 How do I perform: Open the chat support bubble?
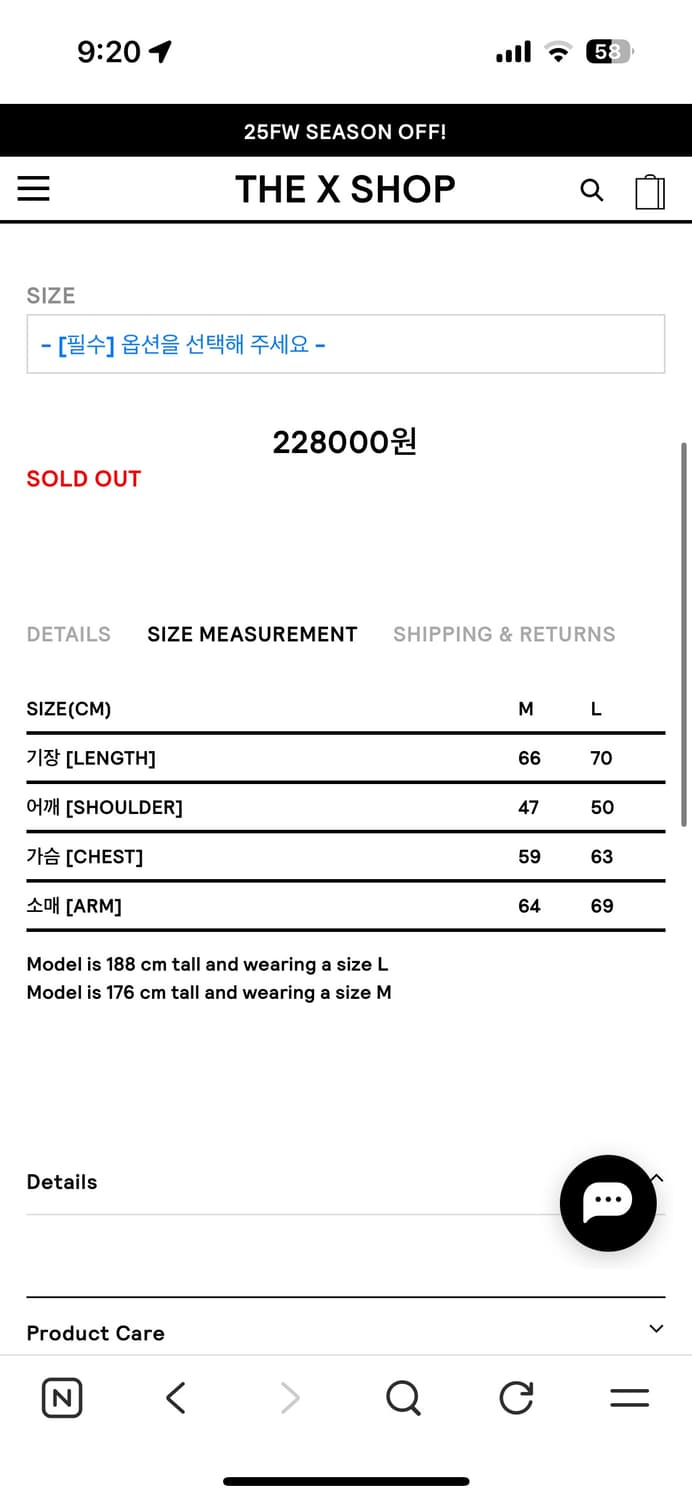pyautogui.click(x=608, y=1203)
